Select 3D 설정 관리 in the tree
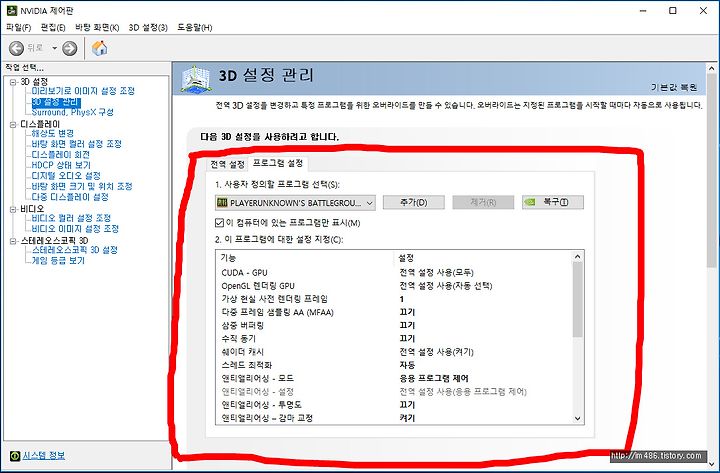720x473 pixels. [56, 101]
